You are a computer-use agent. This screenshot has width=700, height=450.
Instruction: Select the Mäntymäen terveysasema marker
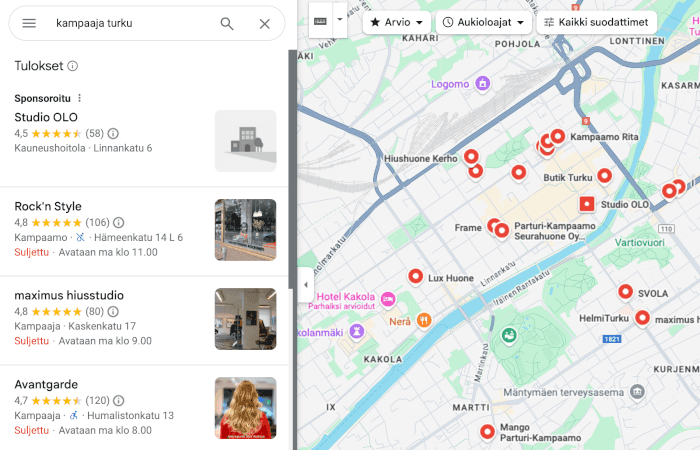coord(638,392)
